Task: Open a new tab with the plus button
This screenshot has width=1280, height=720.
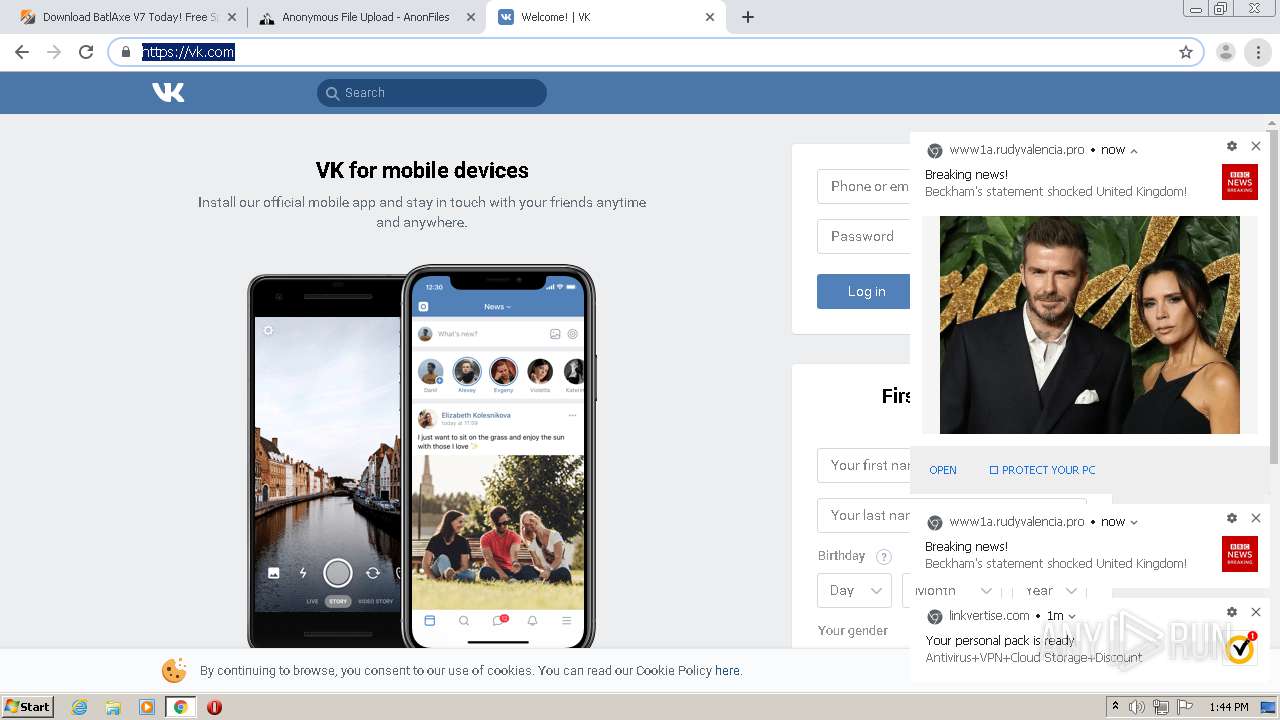Action: (x=748, y=17)
